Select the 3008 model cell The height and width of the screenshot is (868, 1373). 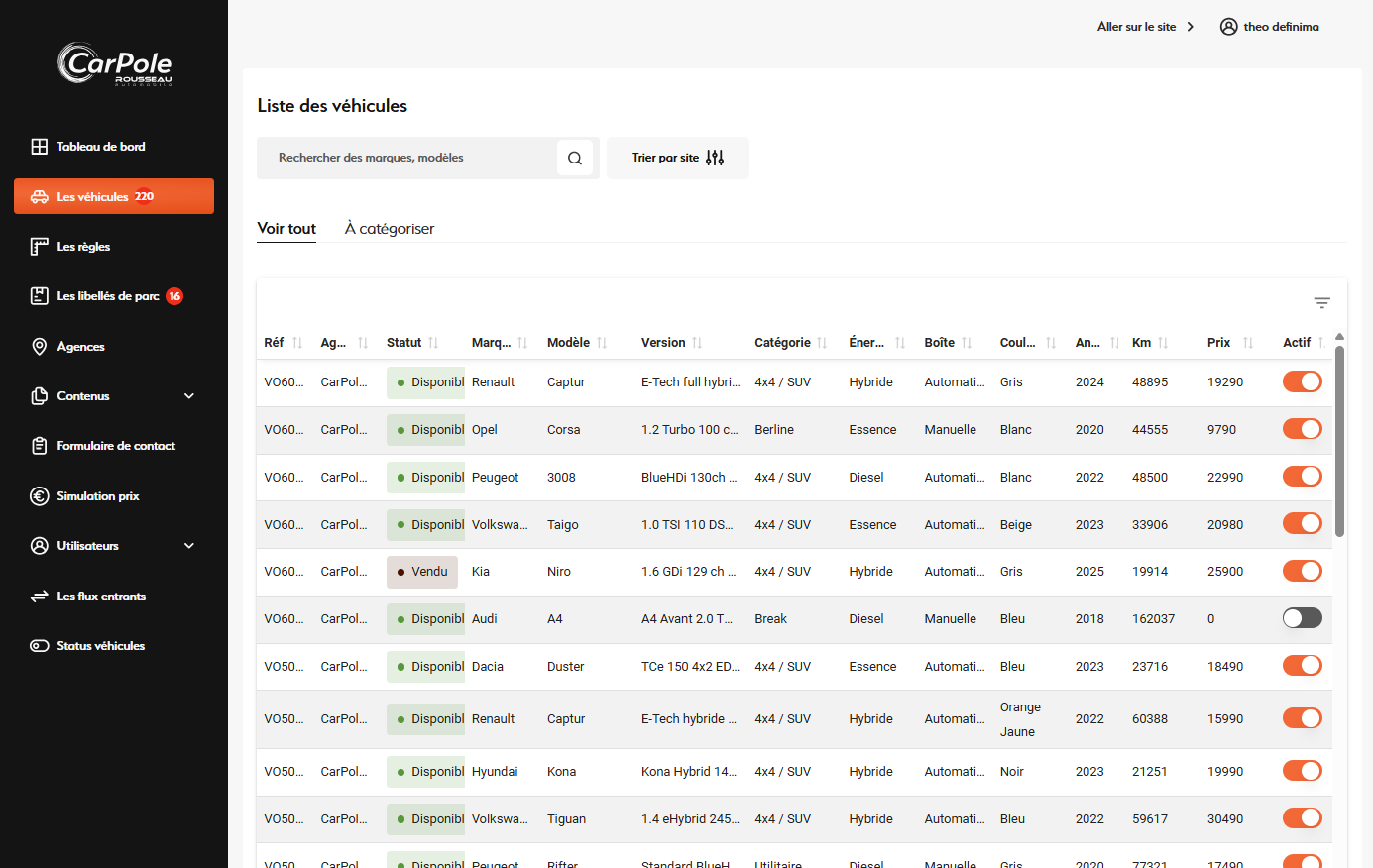pyautogui.click(x=561, y=478)
